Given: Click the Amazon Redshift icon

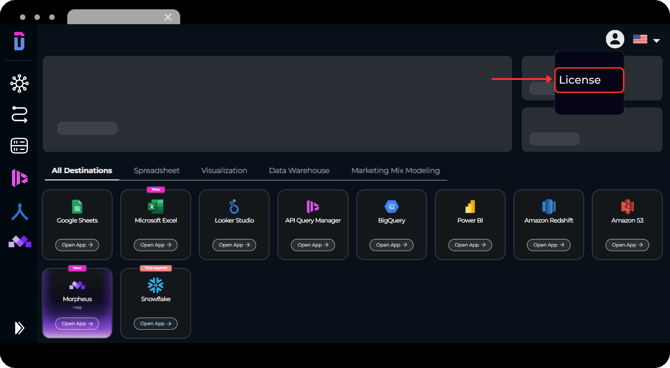Looking at the screenshot, I should (x=549, y=207).
